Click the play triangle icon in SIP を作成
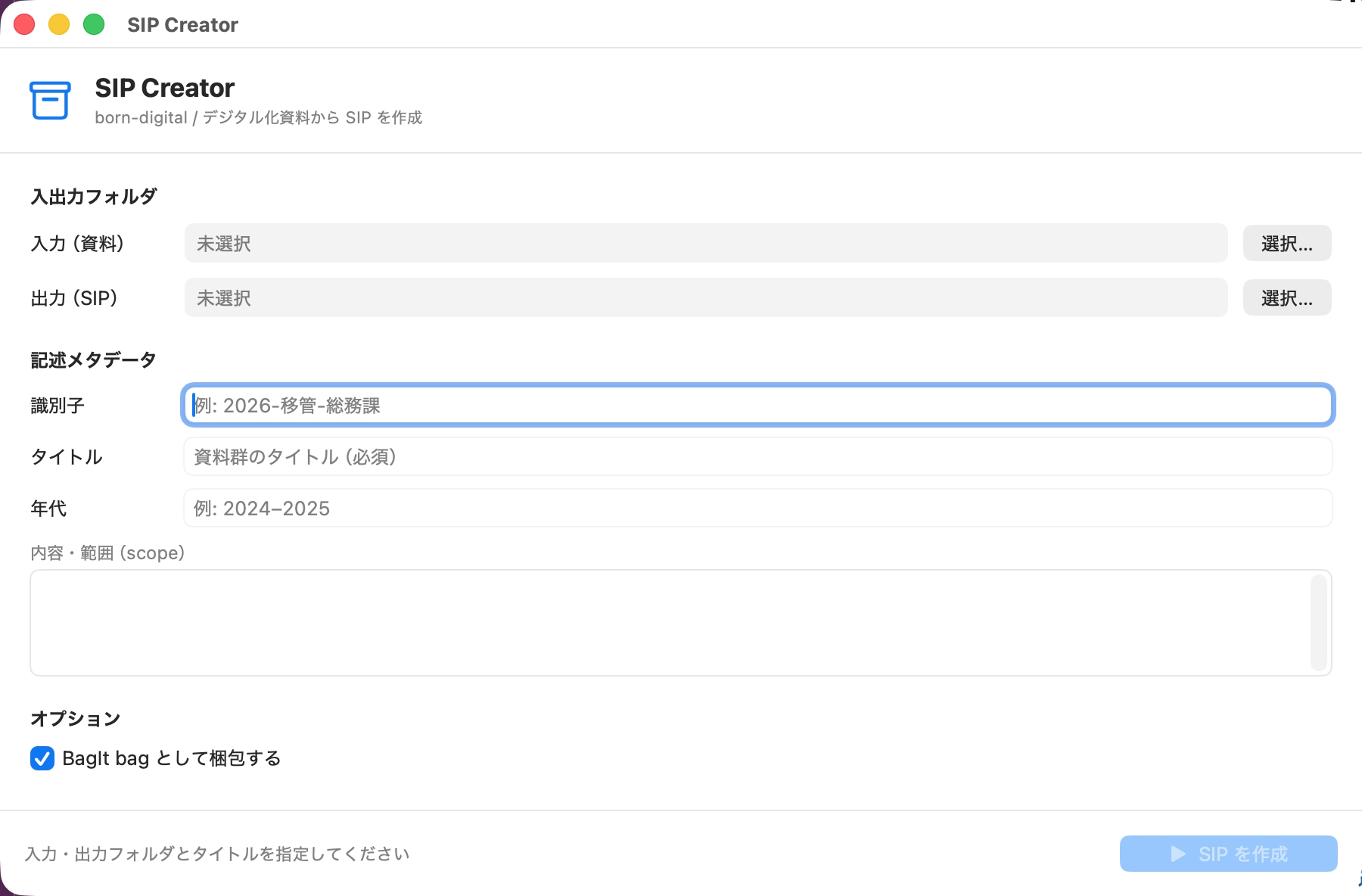Viewport: 1362px width, 896px height. (x=1178, y=854)
